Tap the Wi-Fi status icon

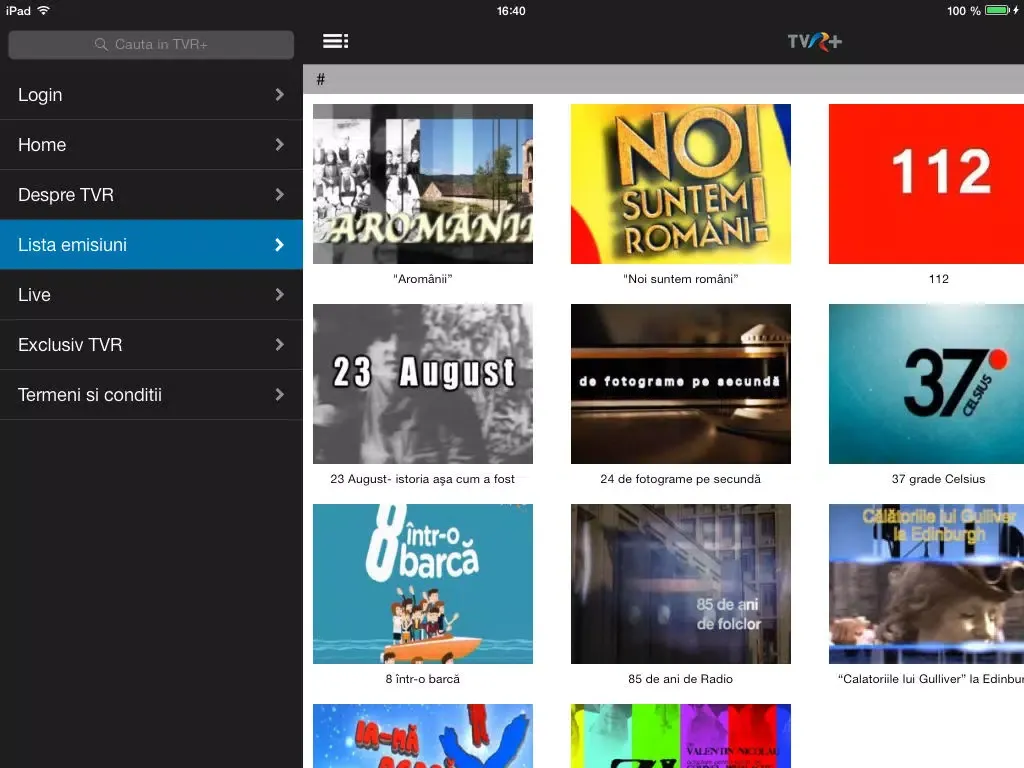click(x=44, y=10)
